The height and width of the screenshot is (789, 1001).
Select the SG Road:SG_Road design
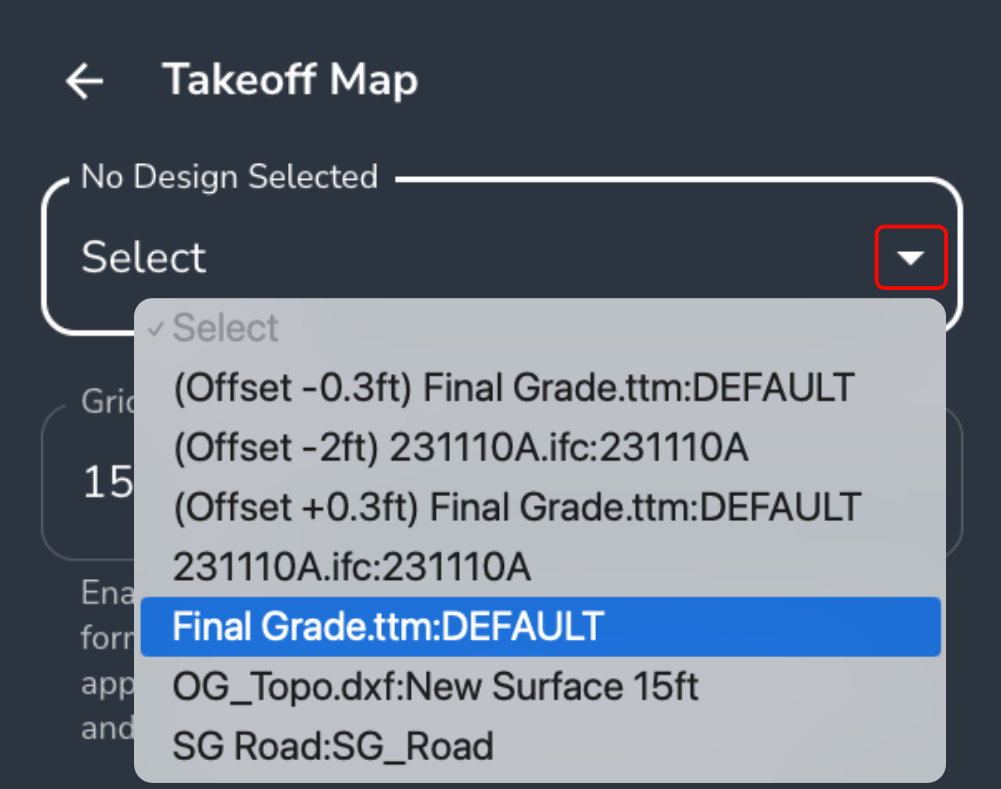click(x=334, y=746)
